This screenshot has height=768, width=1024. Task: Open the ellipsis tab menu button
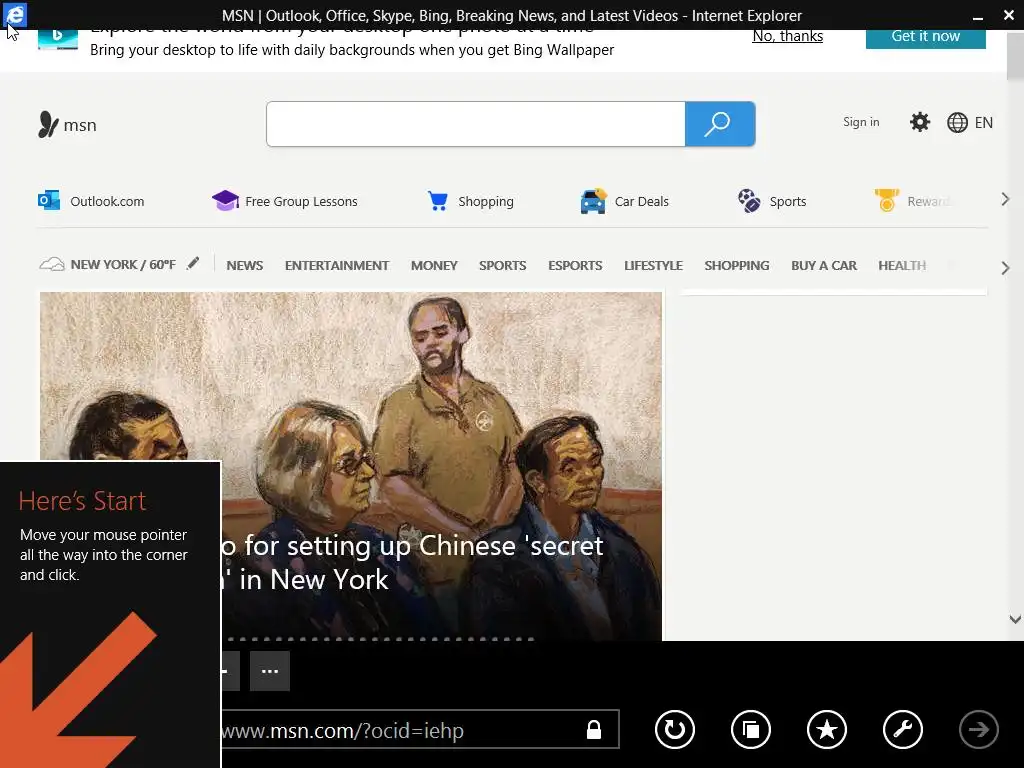point(270,671)
